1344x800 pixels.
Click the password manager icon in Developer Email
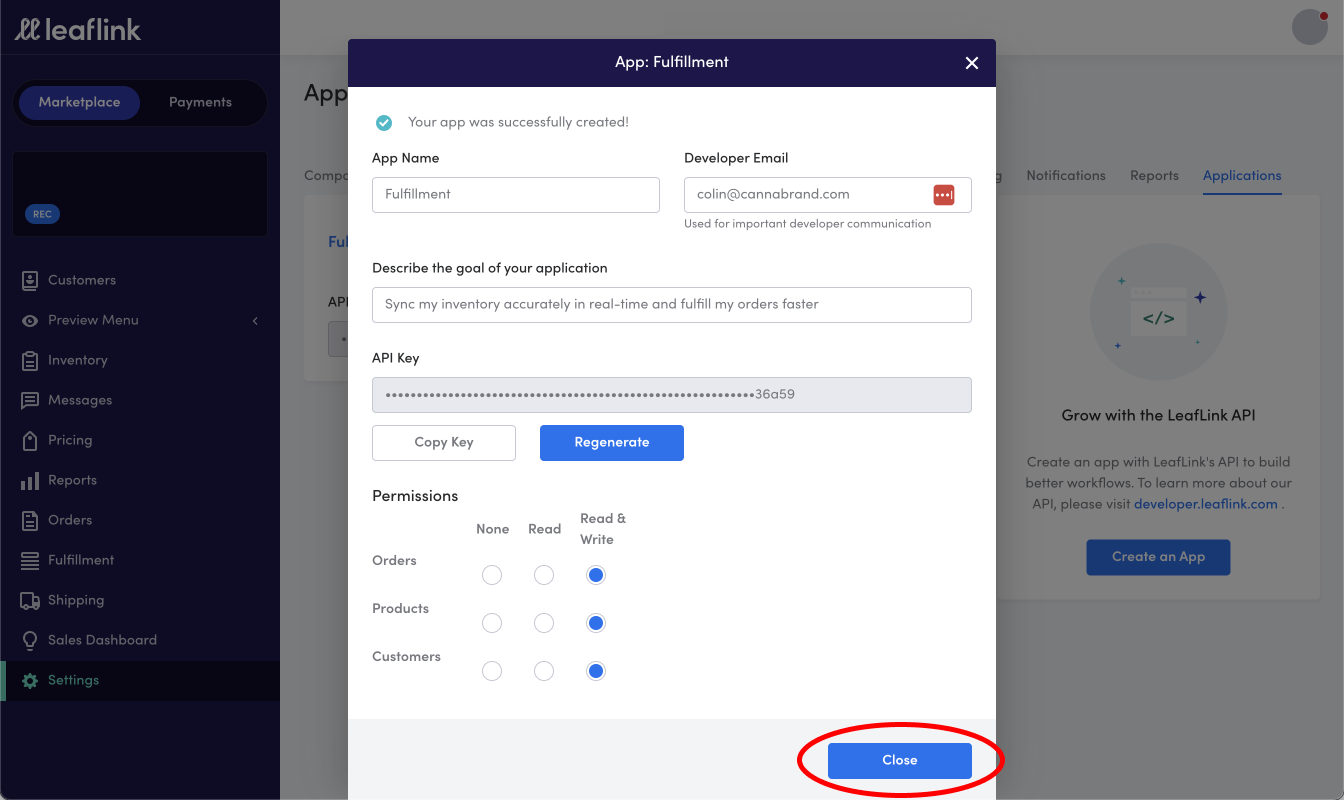(x=944, y=194)
